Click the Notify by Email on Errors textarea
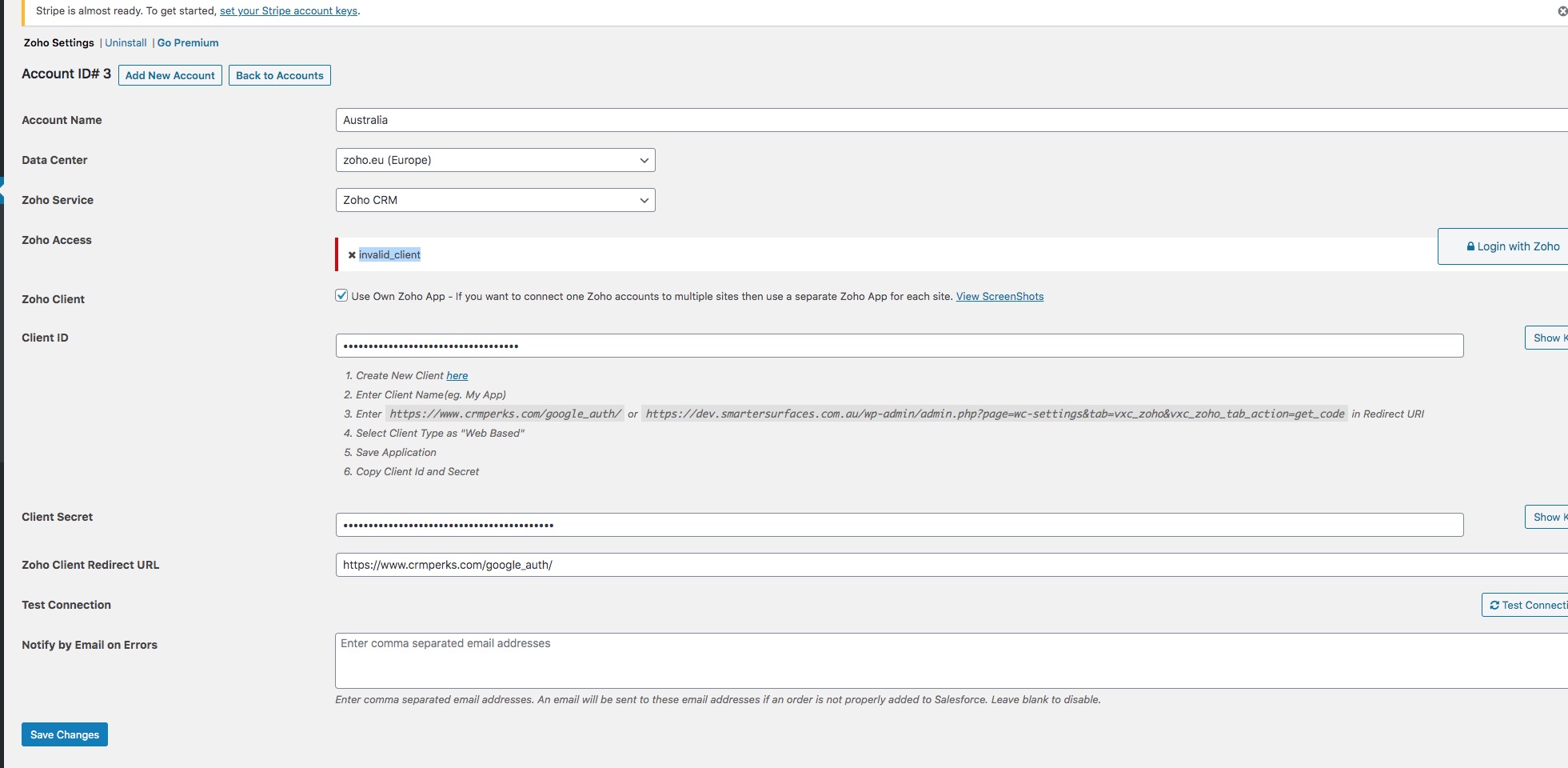Screen dimensions: 1568x768 pyautogui.click(x=952, y=661)
